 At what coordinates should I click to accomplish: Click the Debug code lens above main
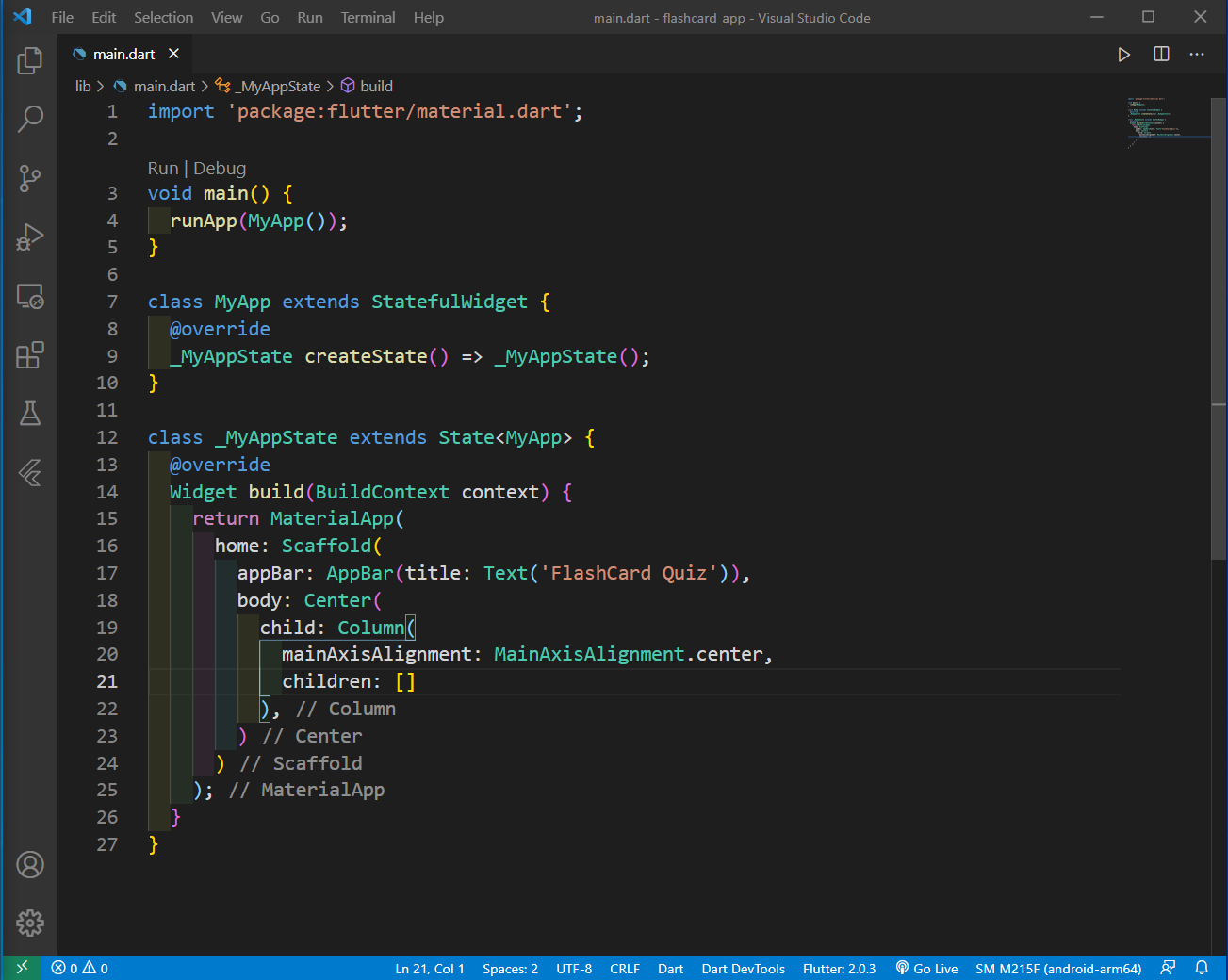(x=220, y=168)
